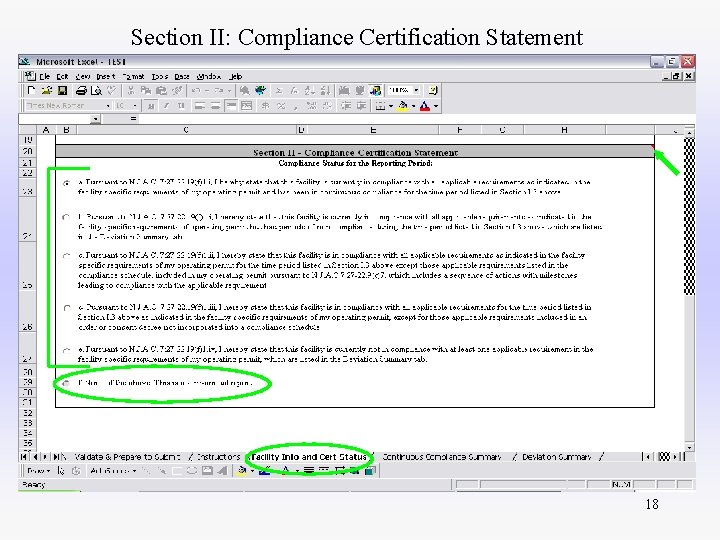The width and height of the screenshot is (720, 540).
Task: Center text alignment icon
Action: click(215, 106)
